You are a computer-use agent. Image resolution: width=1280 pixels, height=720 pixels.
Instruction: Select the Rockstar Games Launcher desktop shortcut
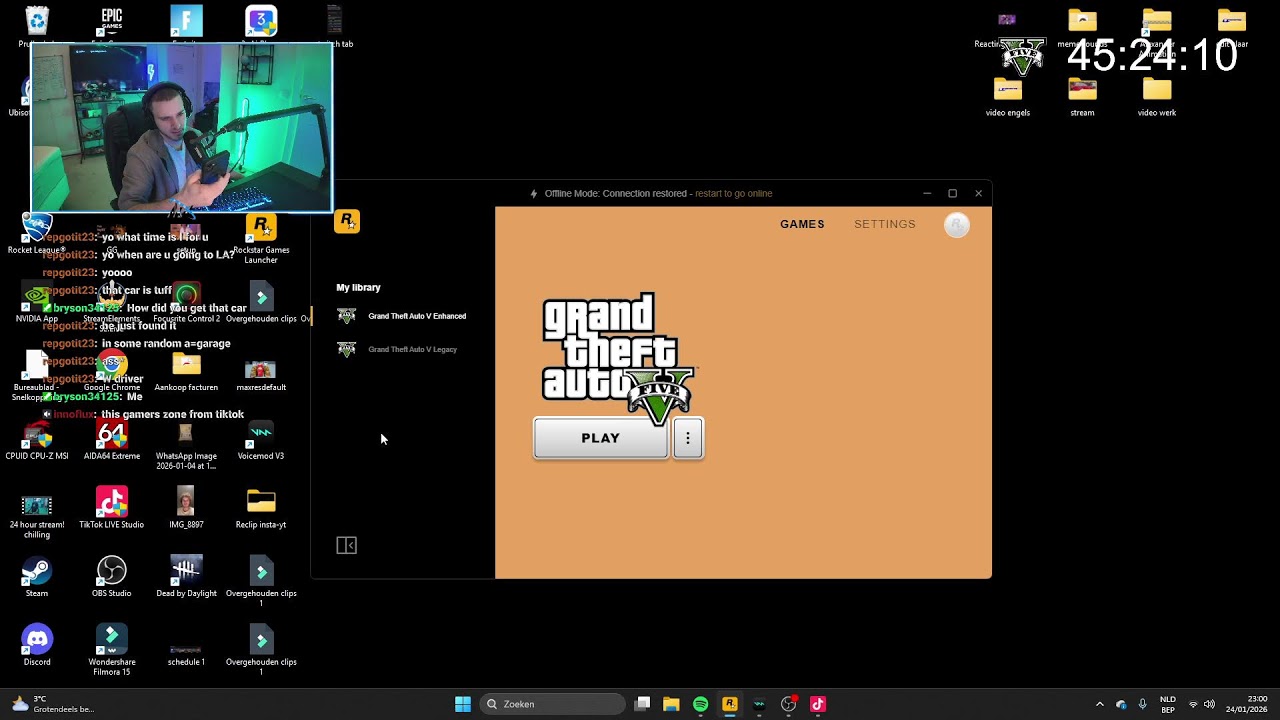coord(261,240)
